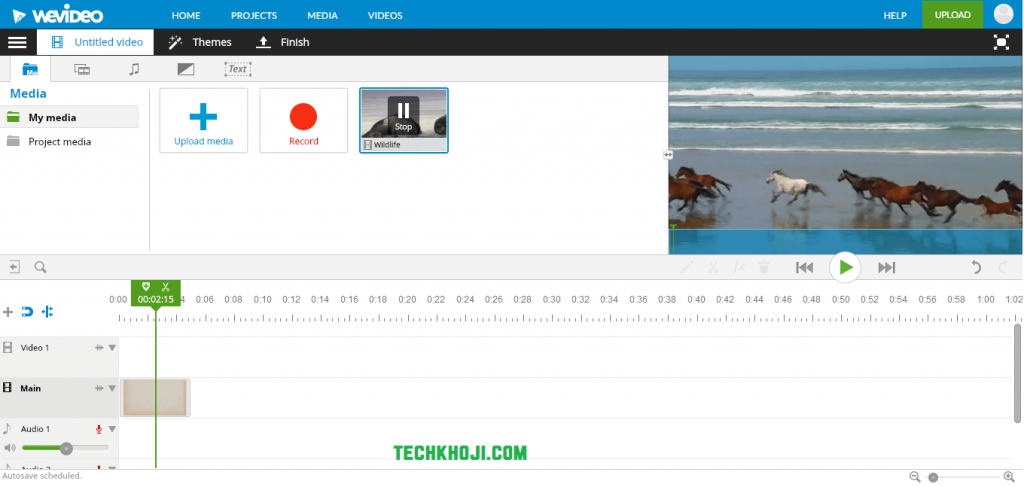Open the HELP link
This screenshot has height=487, width=1024.
click(895, 15)
